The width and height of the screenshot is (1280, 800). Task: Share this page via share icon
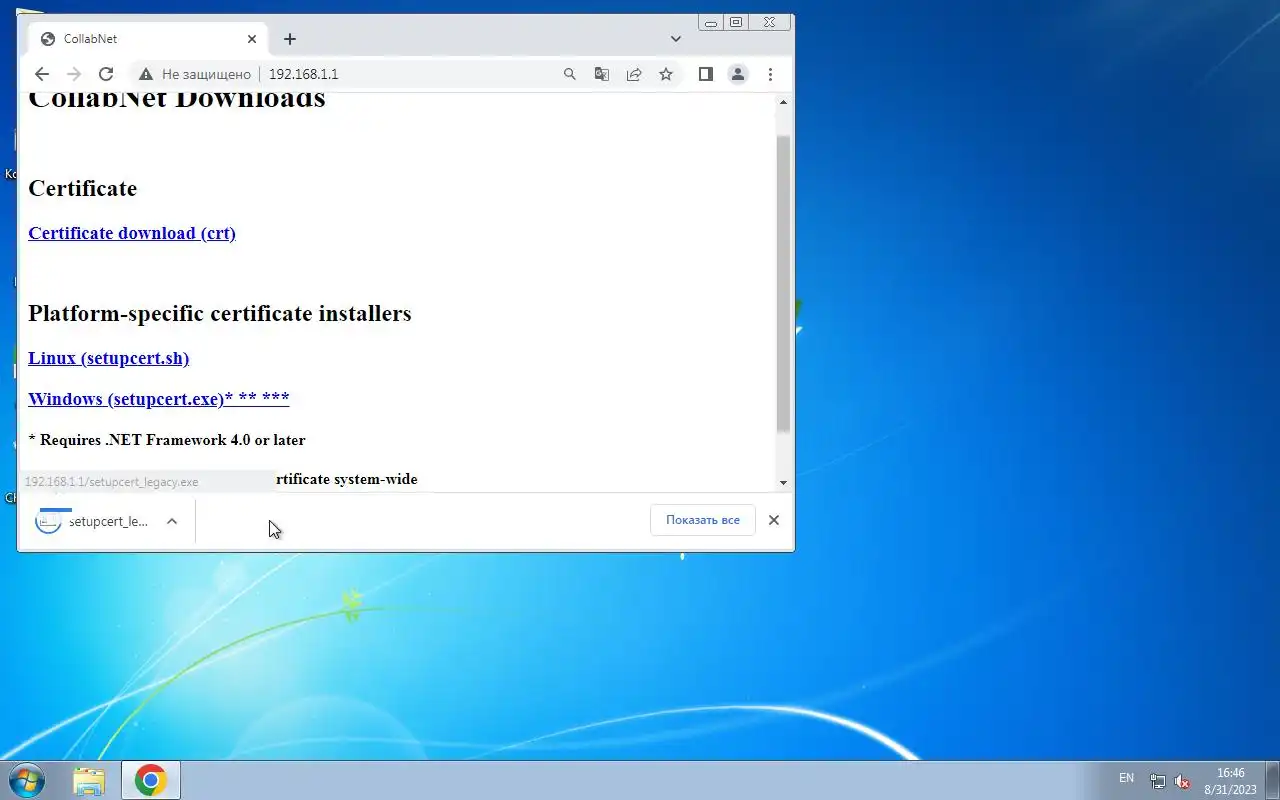click(x=634, y=74)
